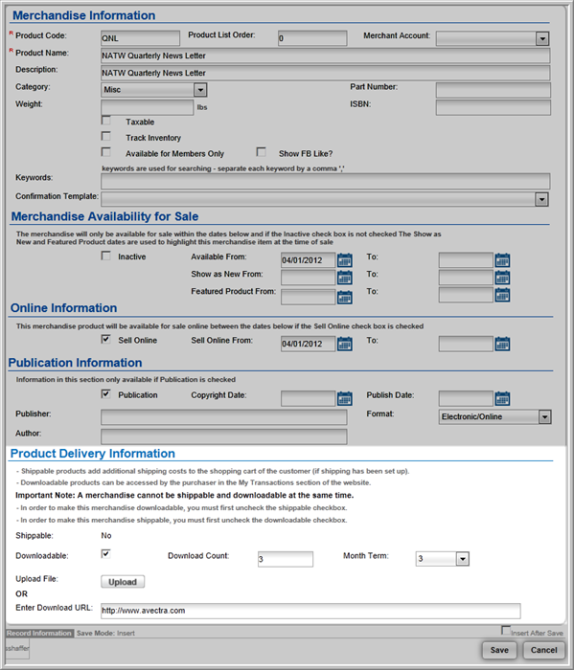The height and width of the screenshot is (670, 574).
Task: Click the Save button
Action: [499, 650]
